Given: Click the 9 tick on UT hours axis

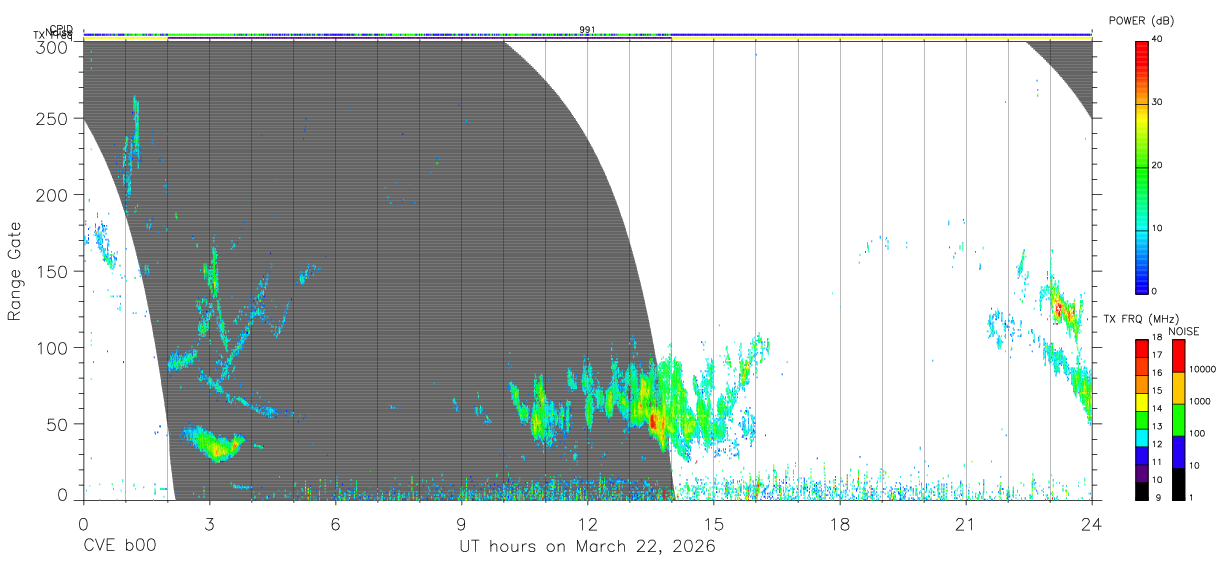Looking at the screenshot, I should click(461, 524).
